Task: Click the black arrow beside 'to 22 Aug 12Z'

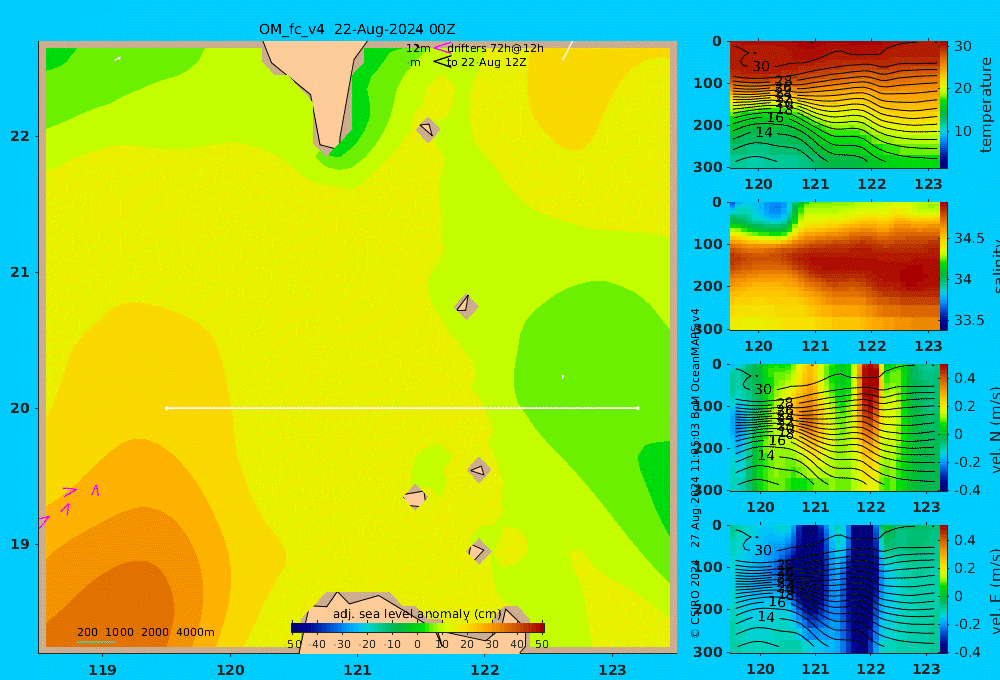Action: [441, 62]
